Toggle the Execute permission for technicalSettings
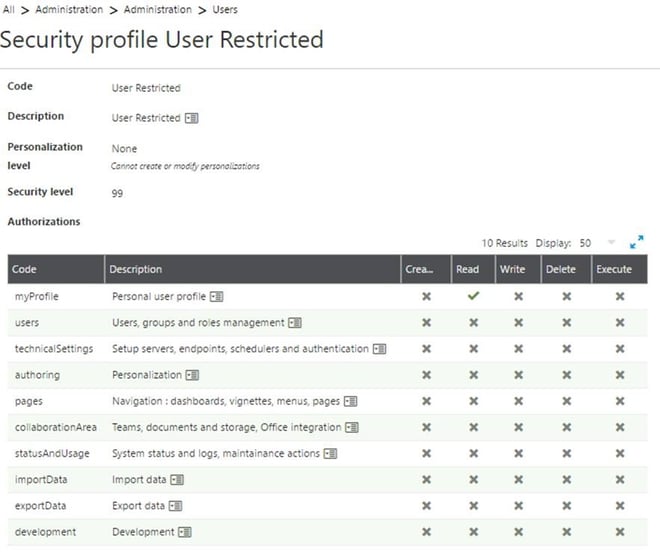Screen dimensions: 660x556 620,348
